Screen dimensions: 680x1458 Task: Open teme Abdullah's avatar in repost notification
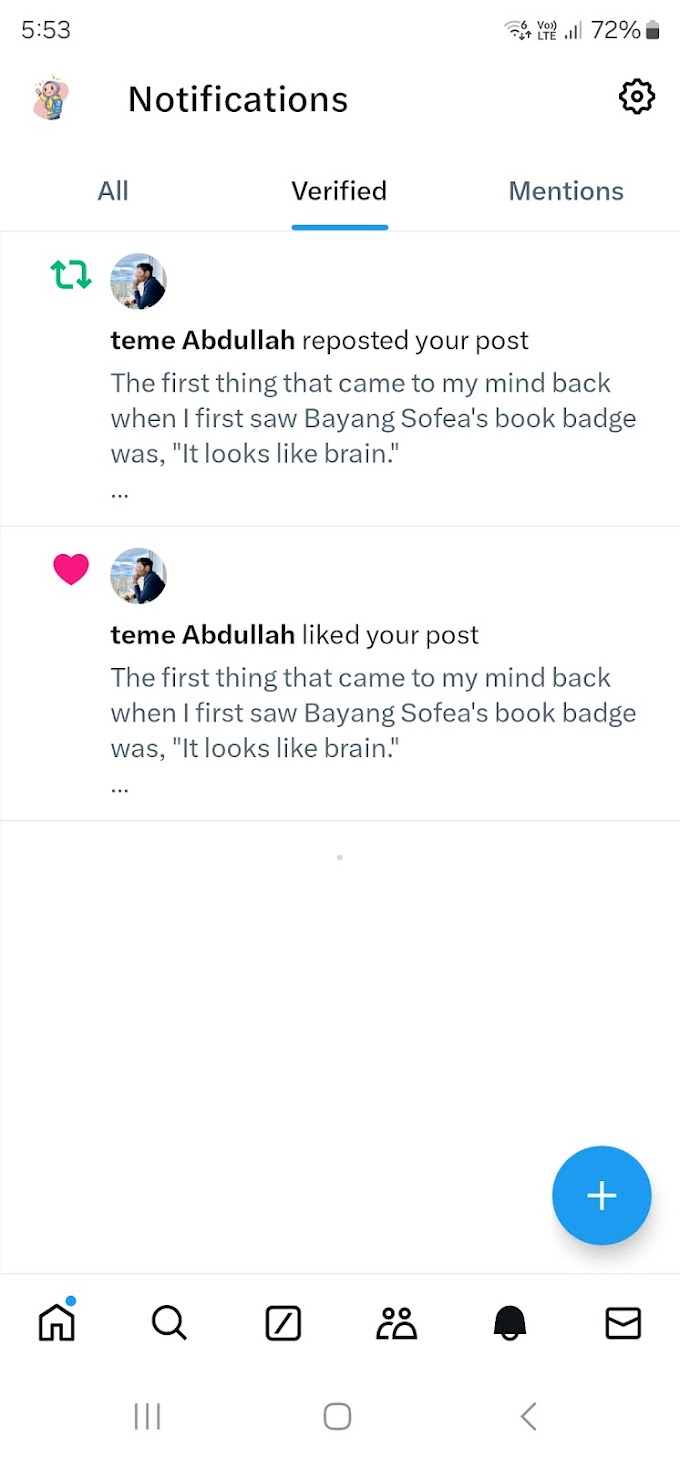(138, 281)
